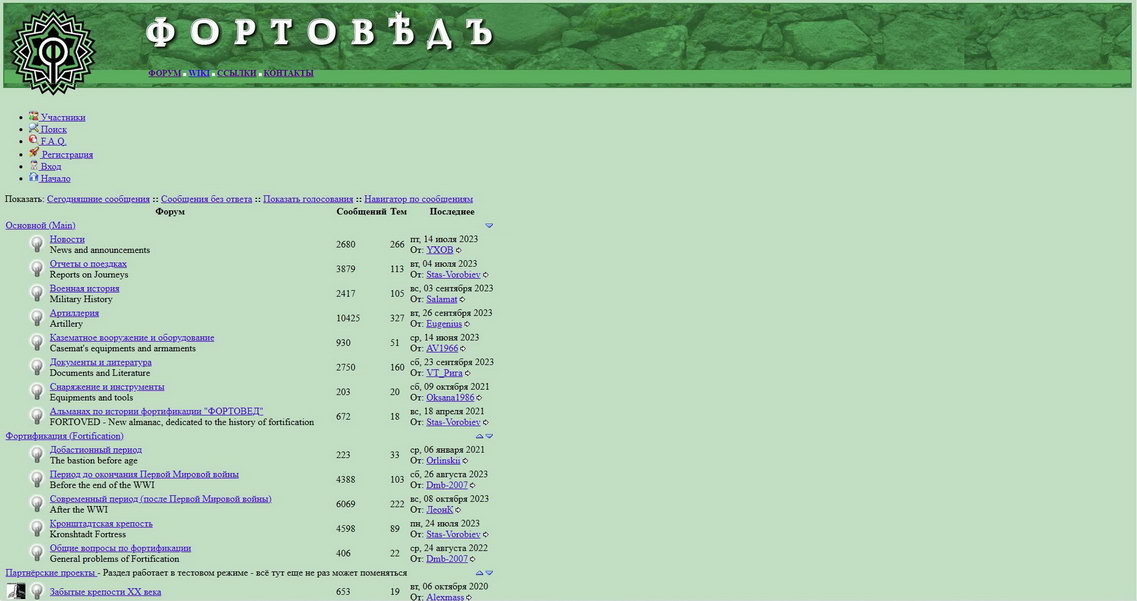Click down arrow in Партнёрские проекты row
Image resolution: width=1137 pixels, height=601 pixels.
[x=489, y=573]
